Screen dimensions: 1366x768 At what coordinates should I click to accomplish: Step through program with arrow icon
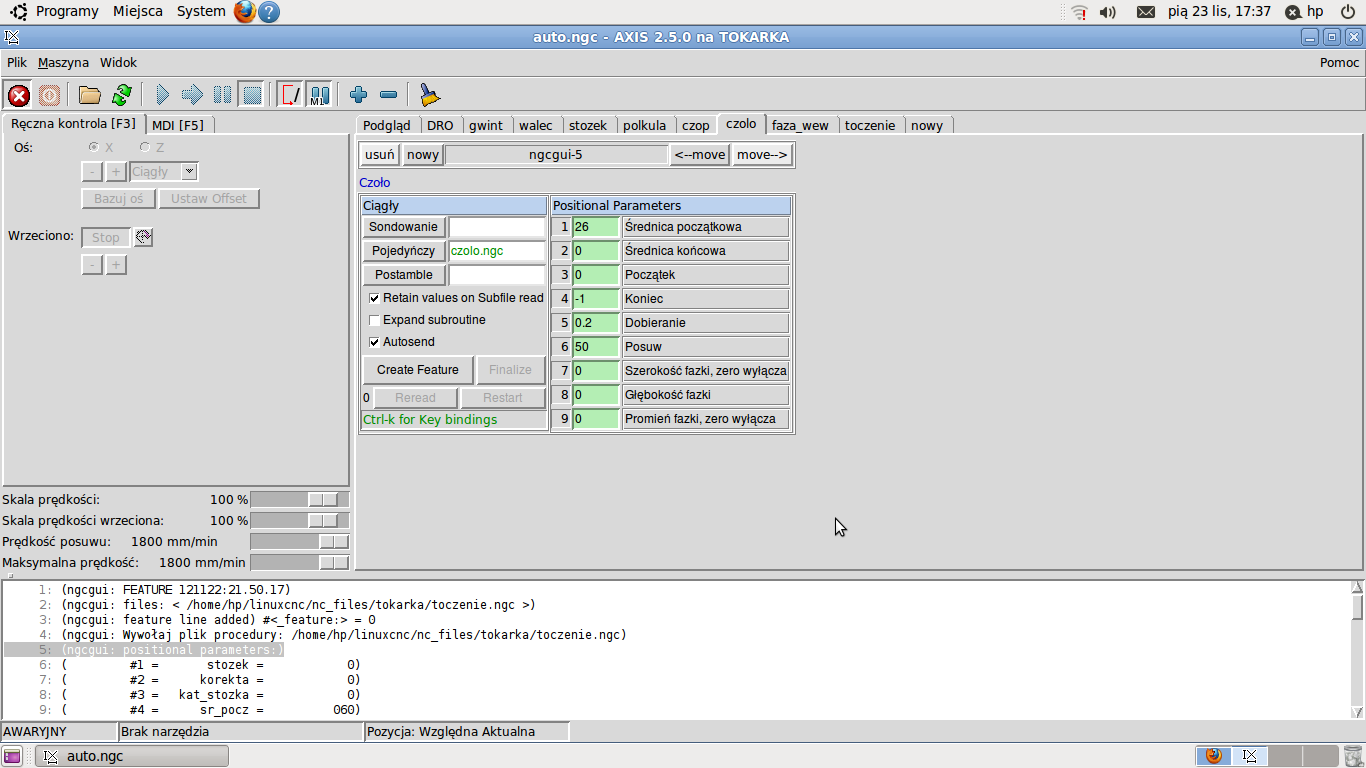pyautogui.click(x=192, y=95)
